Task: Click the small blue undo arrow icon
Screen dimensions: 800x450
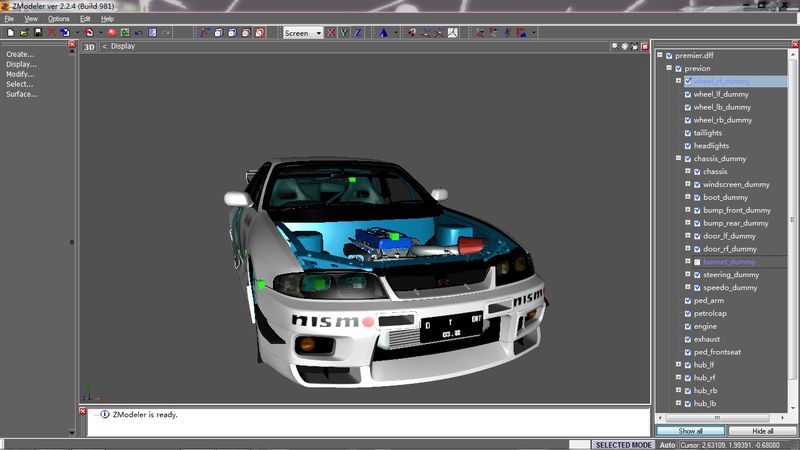Action: pyautogui.click(x=139, y=33)
